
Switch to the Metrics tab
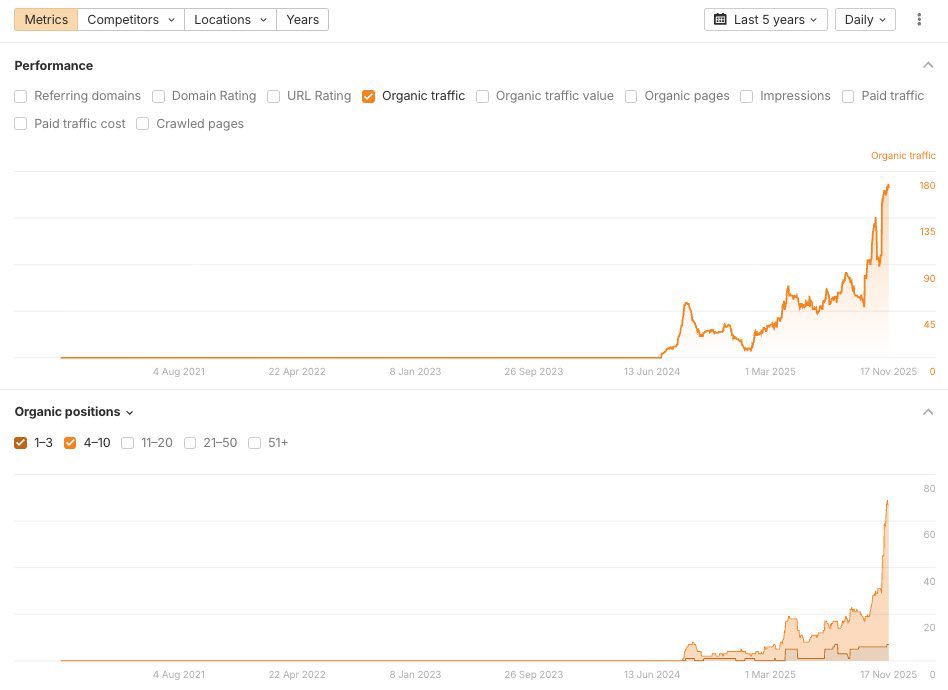click(46, 19)
